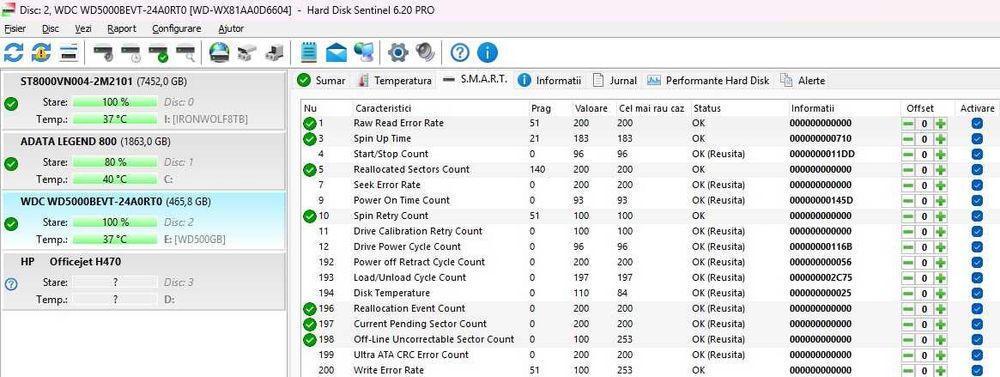Toggle Activare checkbox for Disk Temperature
1000x377 pixels.
(x=977, y=293)
